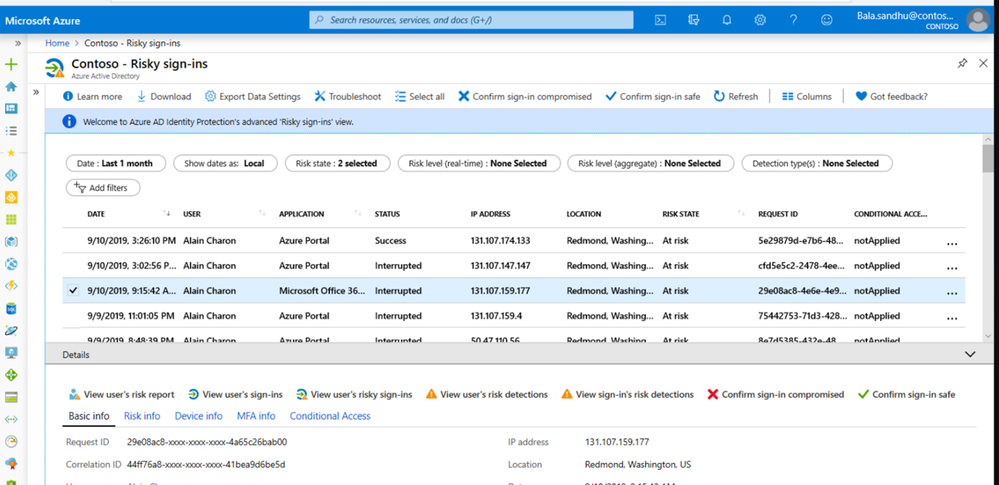Open Risk level (real-time) filter
The image size is (999, 485).
(x=479, y=163)
